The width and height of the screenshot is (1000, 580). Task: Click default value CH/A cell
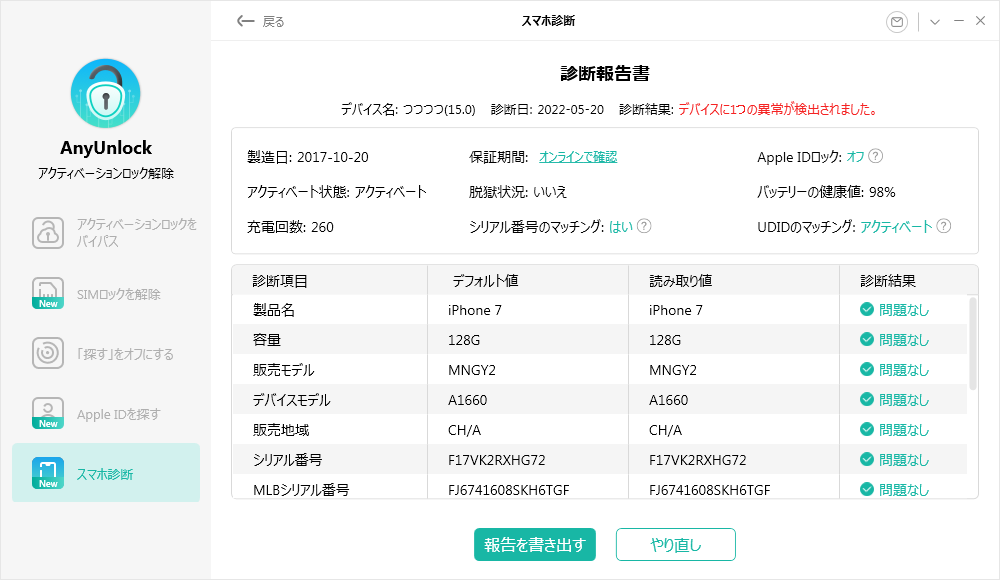point(464,430)
